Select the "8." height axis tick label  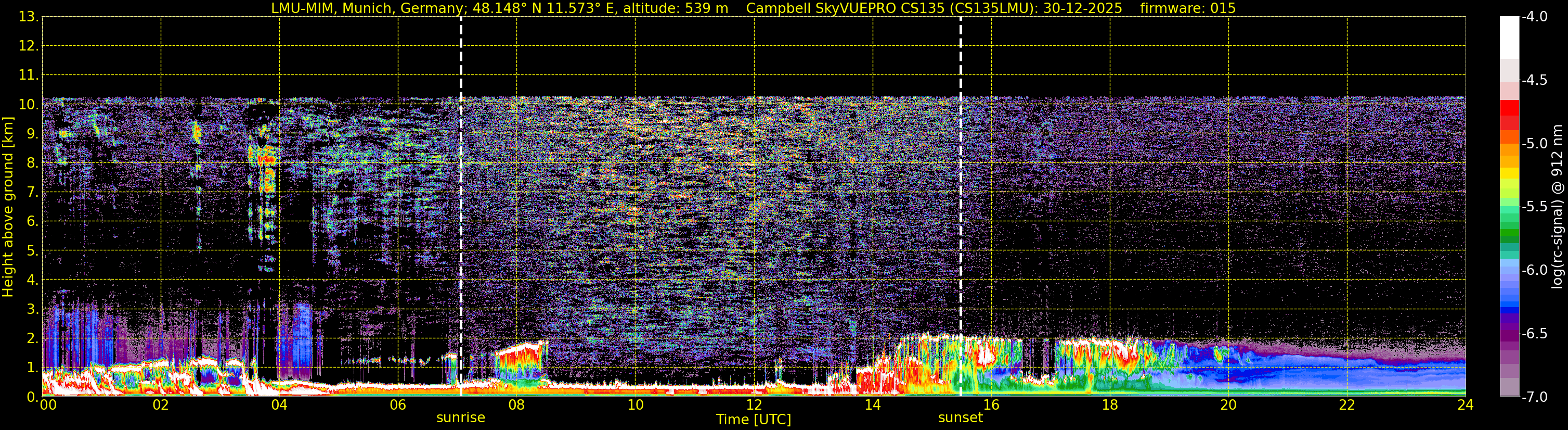click(32, 162)
